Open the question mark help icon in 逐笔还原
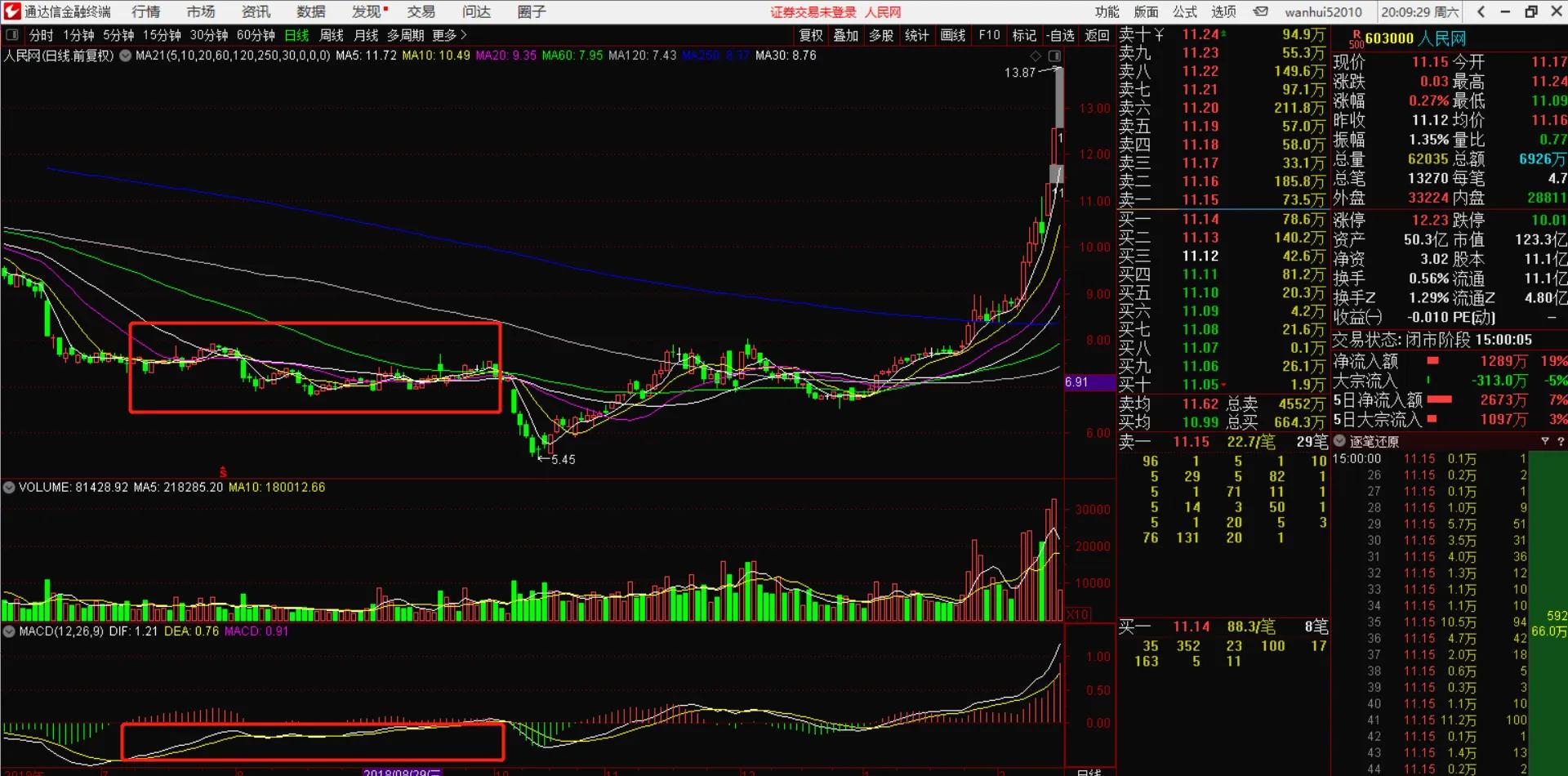Screen dimensions: 1568x776 1561,441
